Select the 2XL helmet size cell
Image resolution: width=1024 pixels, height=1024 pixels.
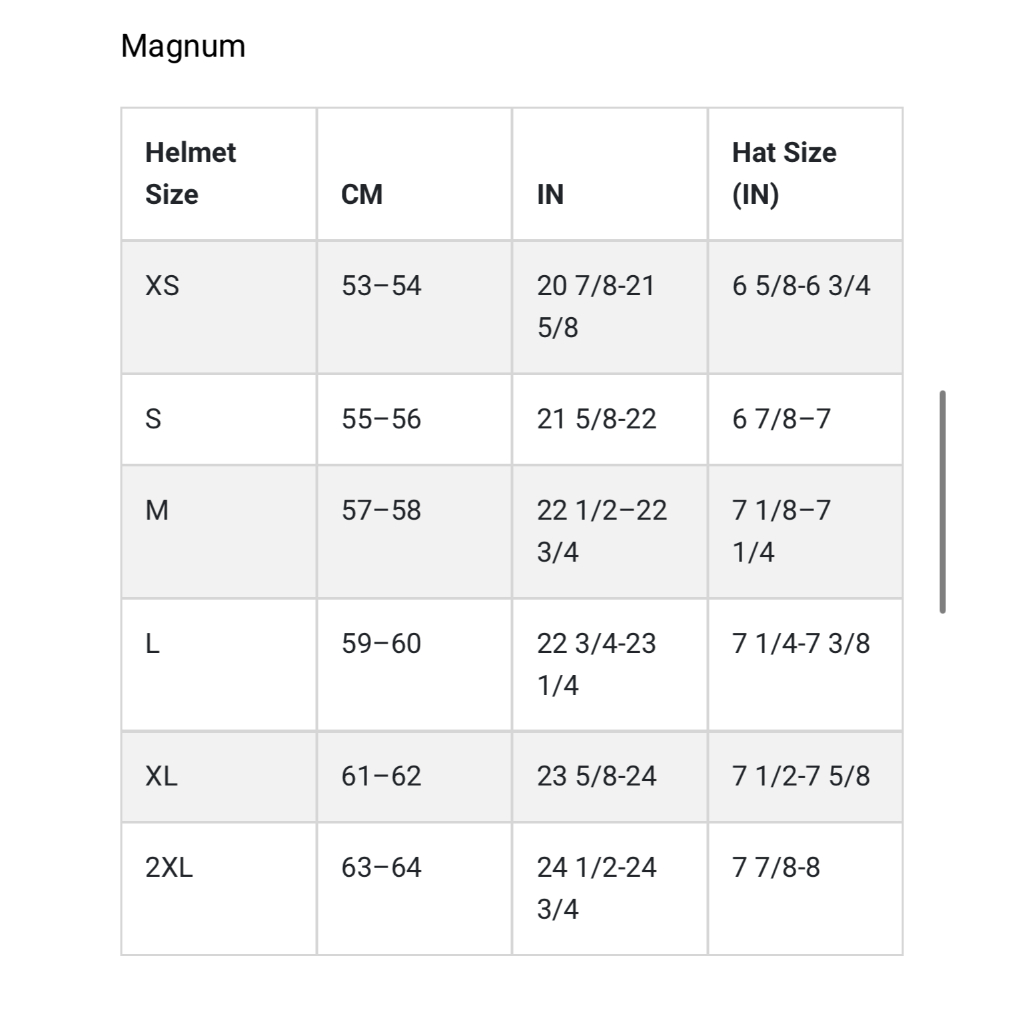coord(219,889)
